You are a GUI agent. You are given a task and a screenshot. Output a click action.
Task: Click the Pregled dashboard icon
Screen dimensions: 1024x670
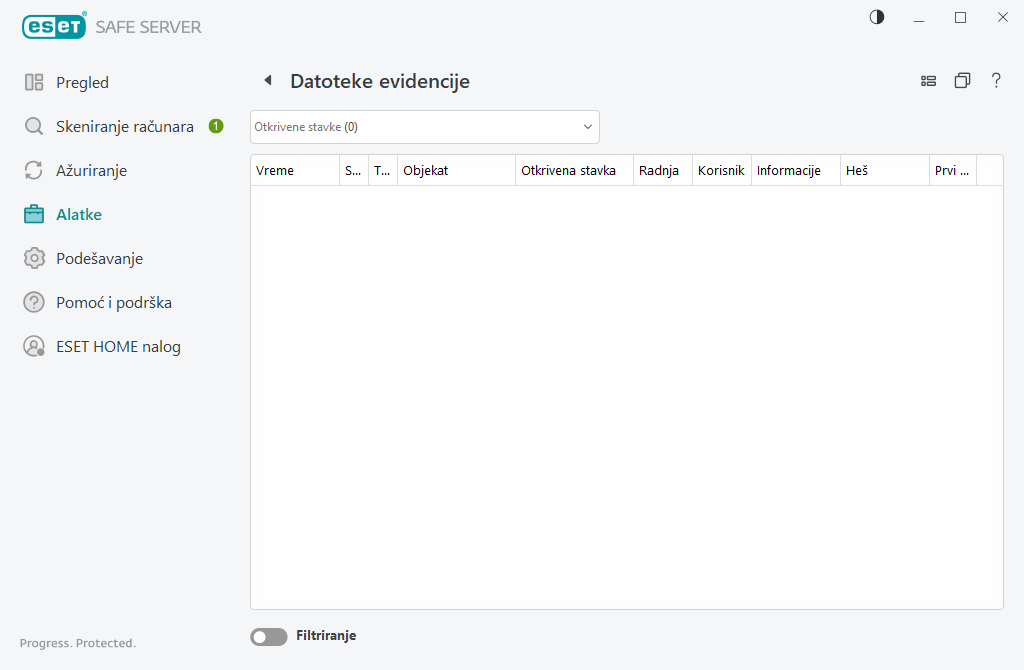pyautogui.click(x=34, y=83)
